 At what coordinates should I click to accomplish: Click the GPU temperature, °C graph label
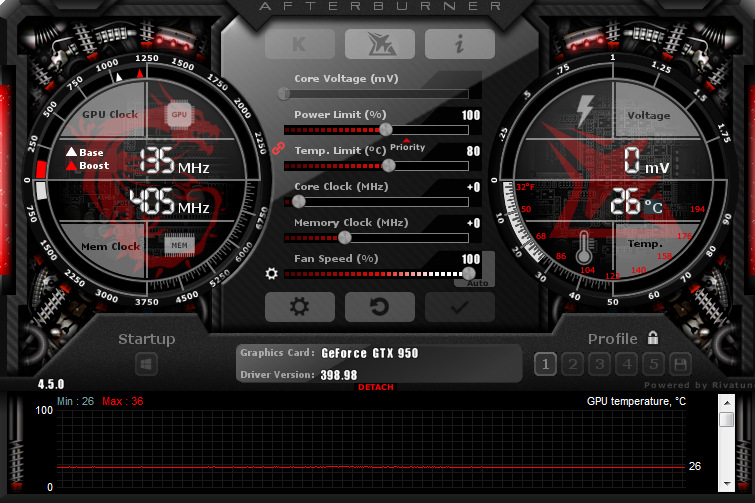coord(636,401)
